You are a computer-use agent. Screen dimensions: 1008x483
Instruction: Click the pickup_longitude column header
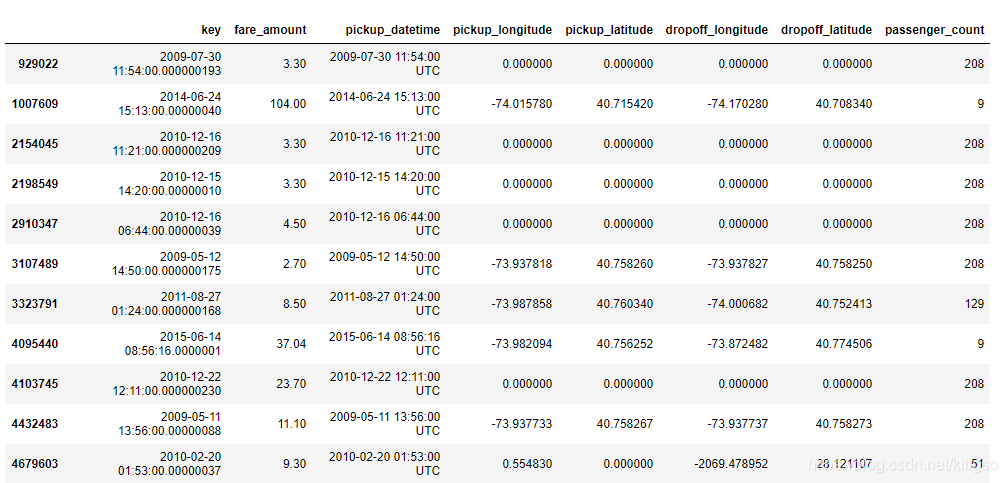(503, 30)
